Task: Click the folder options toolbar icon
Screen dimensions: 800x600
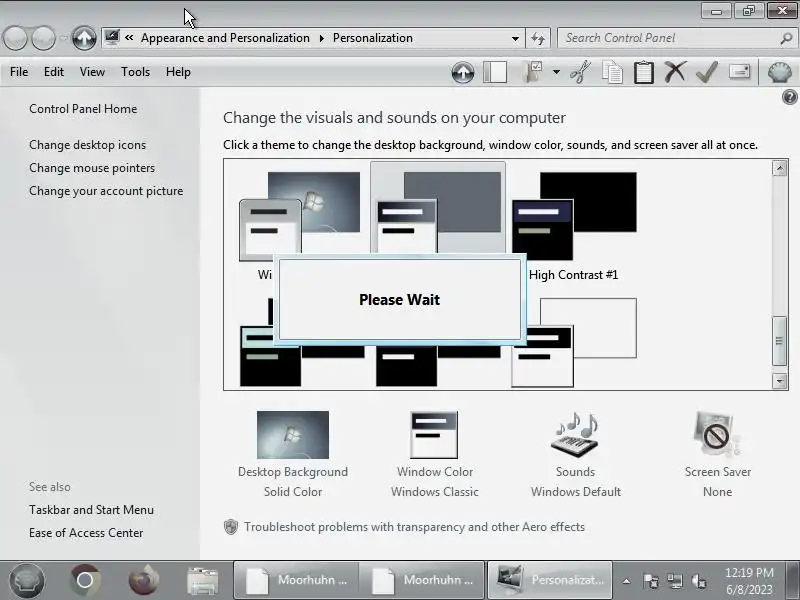Action: pos(534,72)
